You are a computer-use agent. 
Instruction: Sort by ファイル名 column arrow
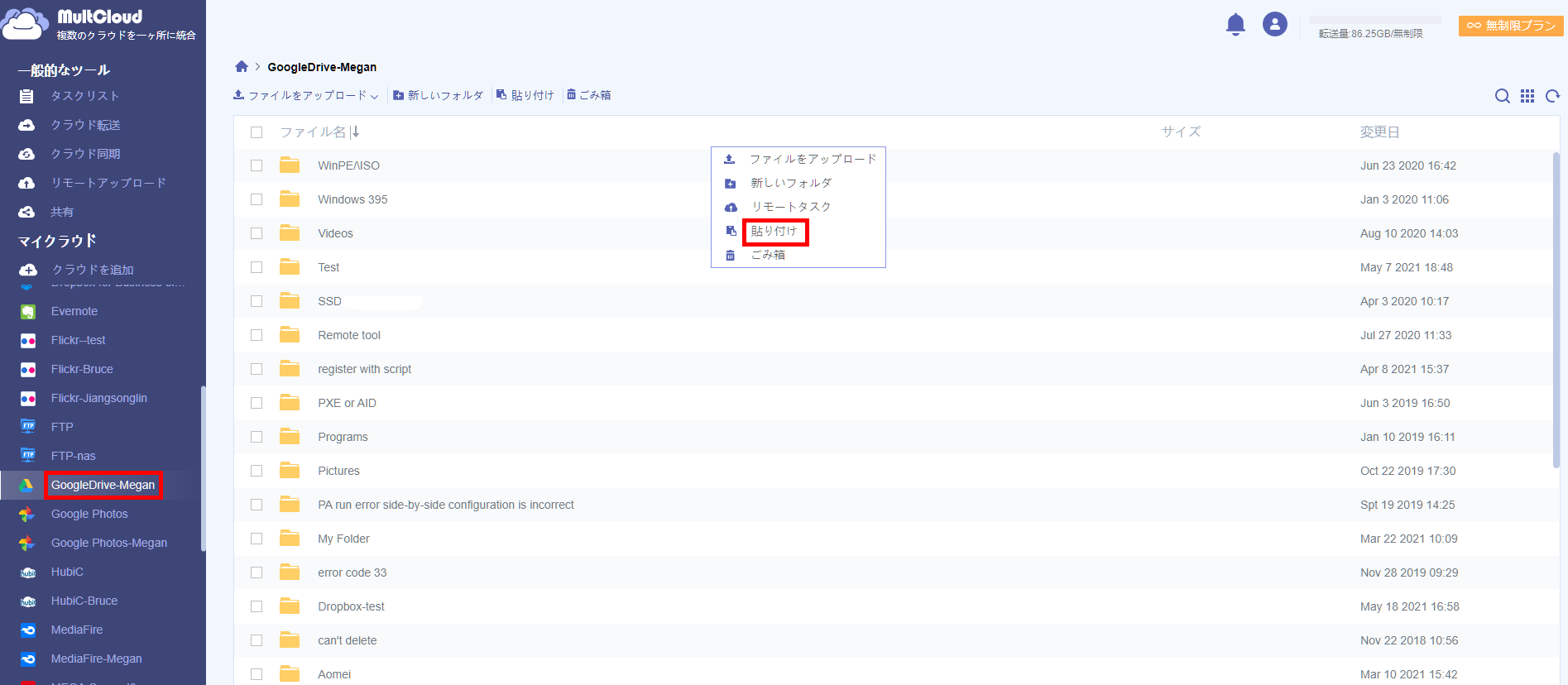[355, 132]
